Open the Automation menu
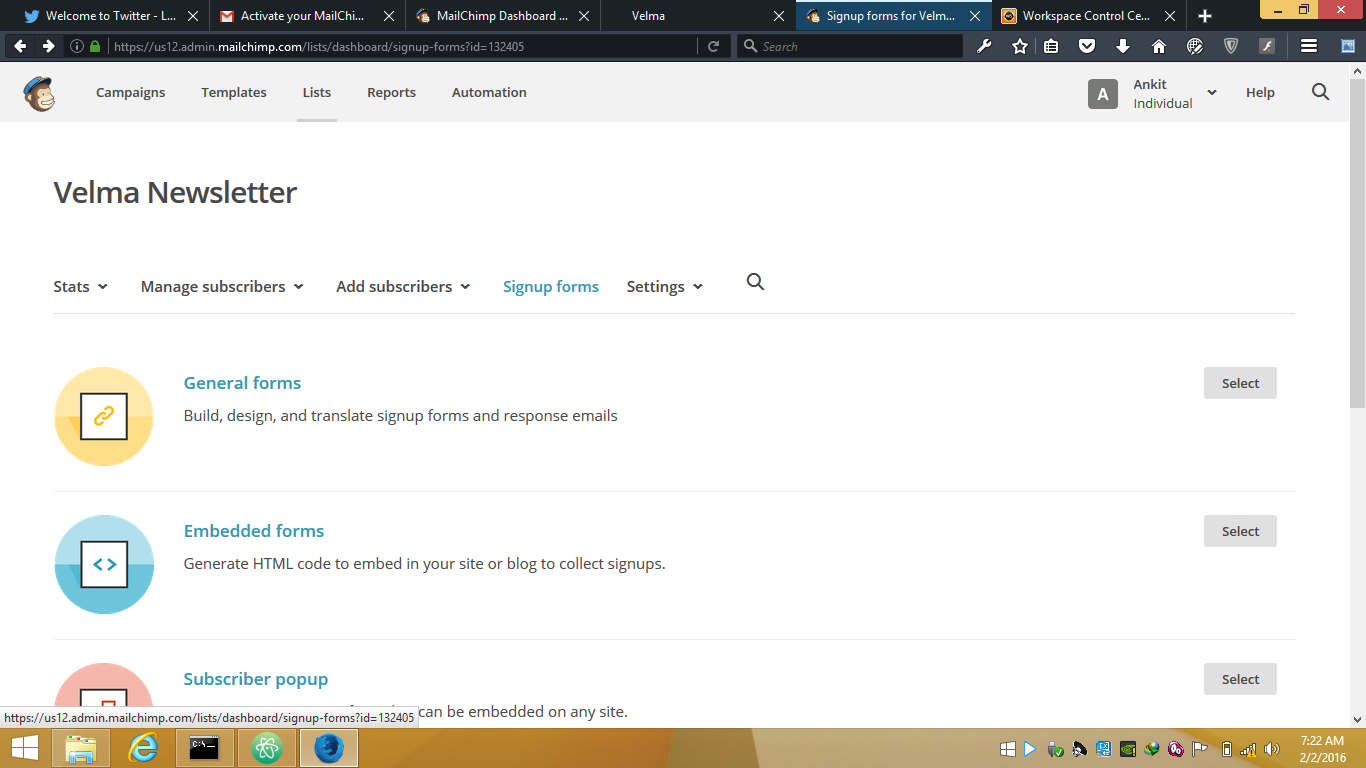1366x768 pixels. tap(489, 92)
